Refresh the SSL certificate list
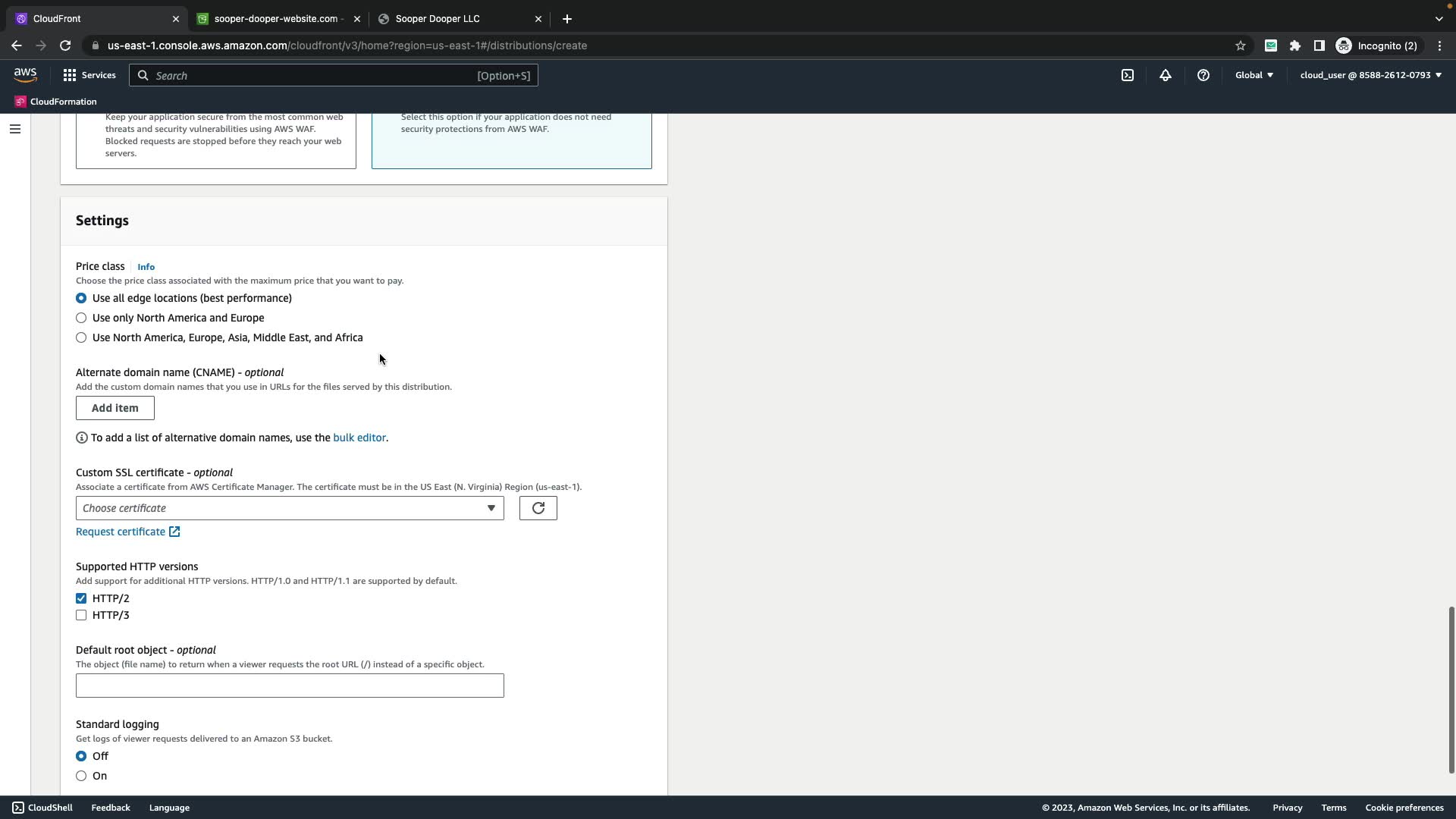The width and height of the screenshot is (1456, 819). [x=538, y=508]
